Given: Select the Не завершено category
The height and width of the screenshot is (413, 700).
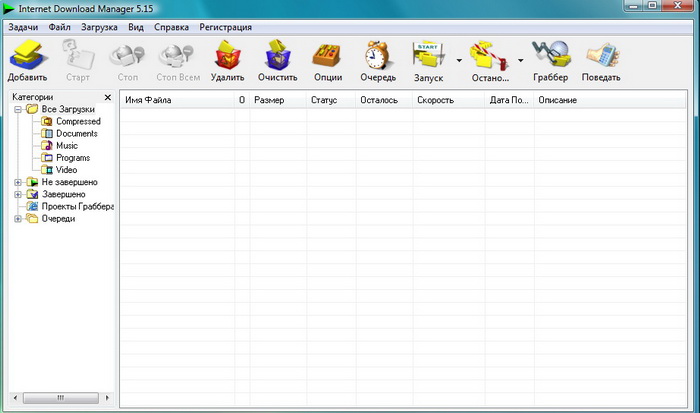Looking at the screenshot, I should click(69, 182).
